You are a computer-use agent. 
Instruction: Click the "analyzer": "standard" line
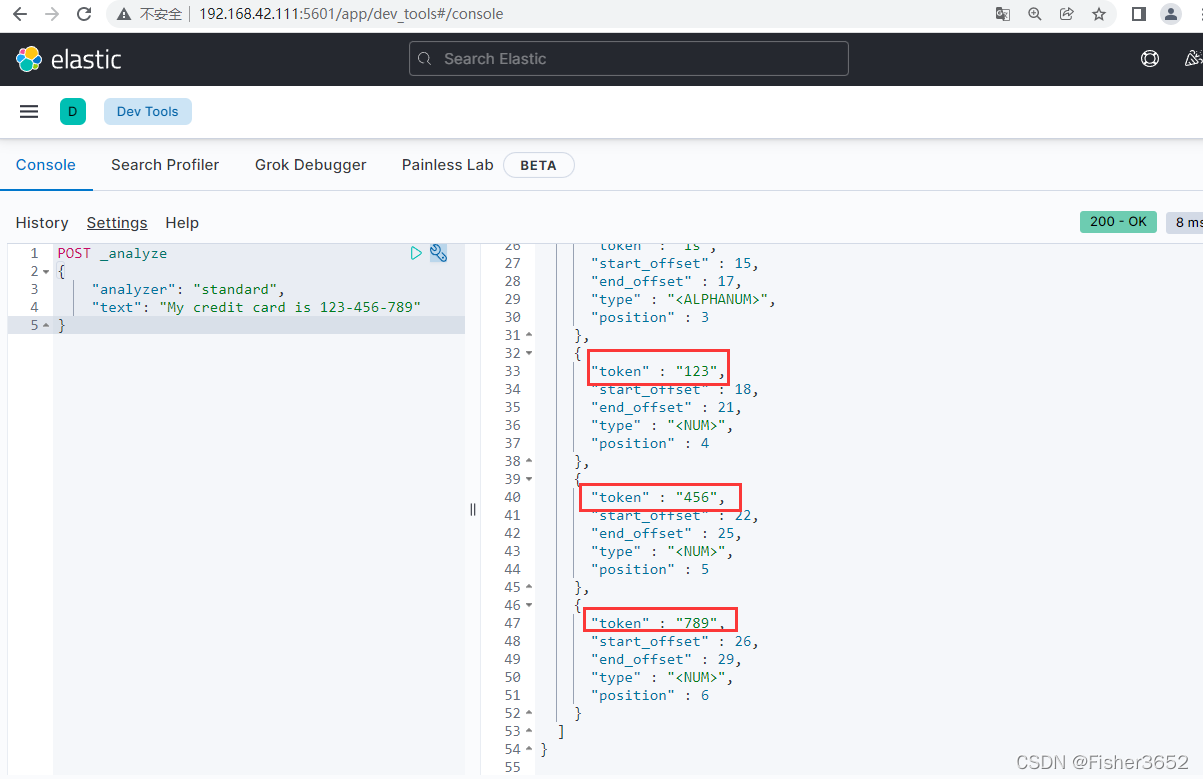pos(188,289)
